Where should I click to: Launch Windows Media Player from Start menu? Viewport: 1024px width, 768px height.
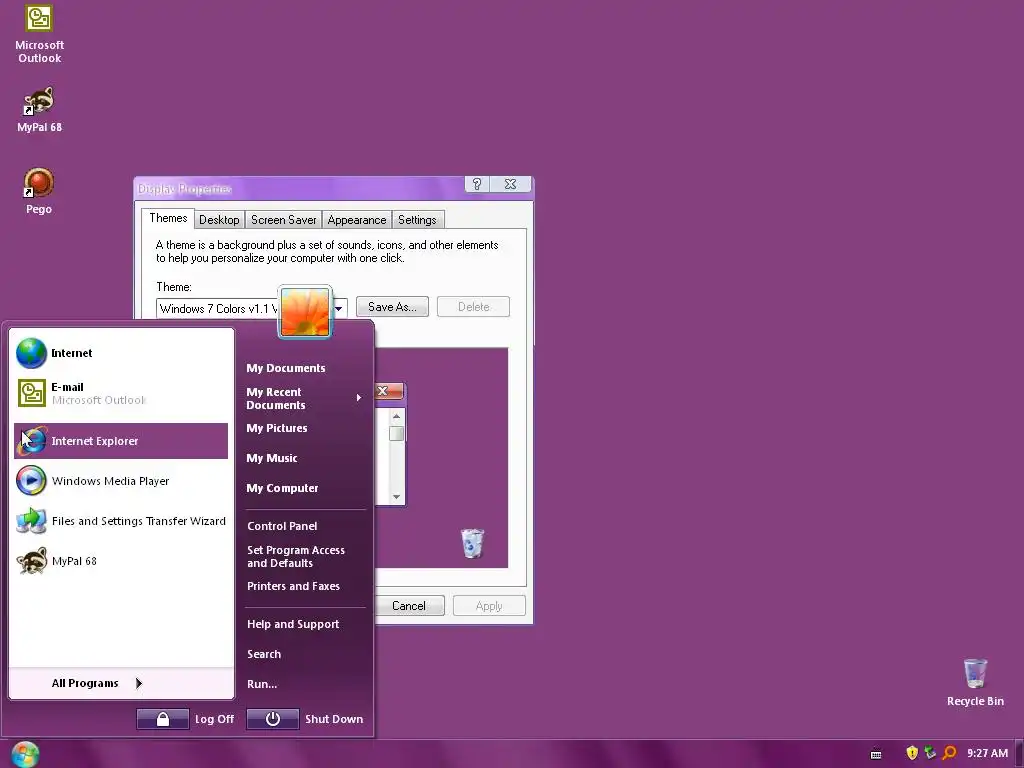click(x=121, y=481)
